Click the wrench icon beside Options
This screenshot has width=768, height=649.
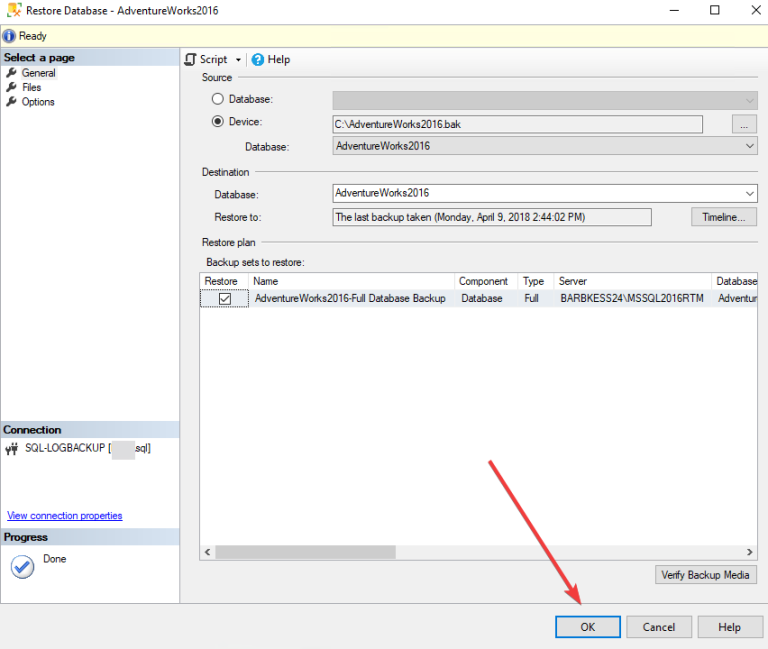point(11,101)
